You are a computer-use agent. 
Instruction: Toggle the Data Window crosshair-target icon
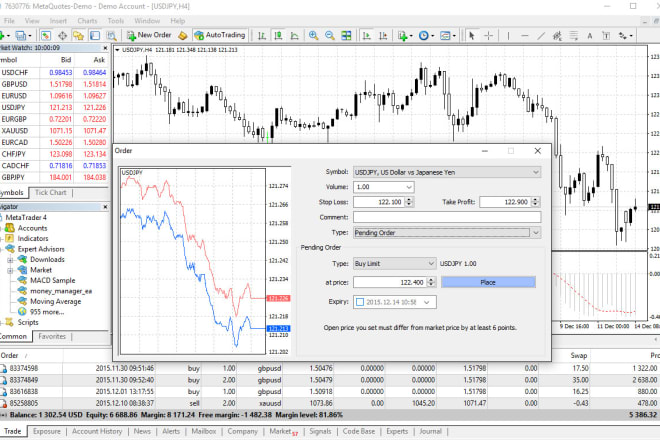click(x=62, y=35)
